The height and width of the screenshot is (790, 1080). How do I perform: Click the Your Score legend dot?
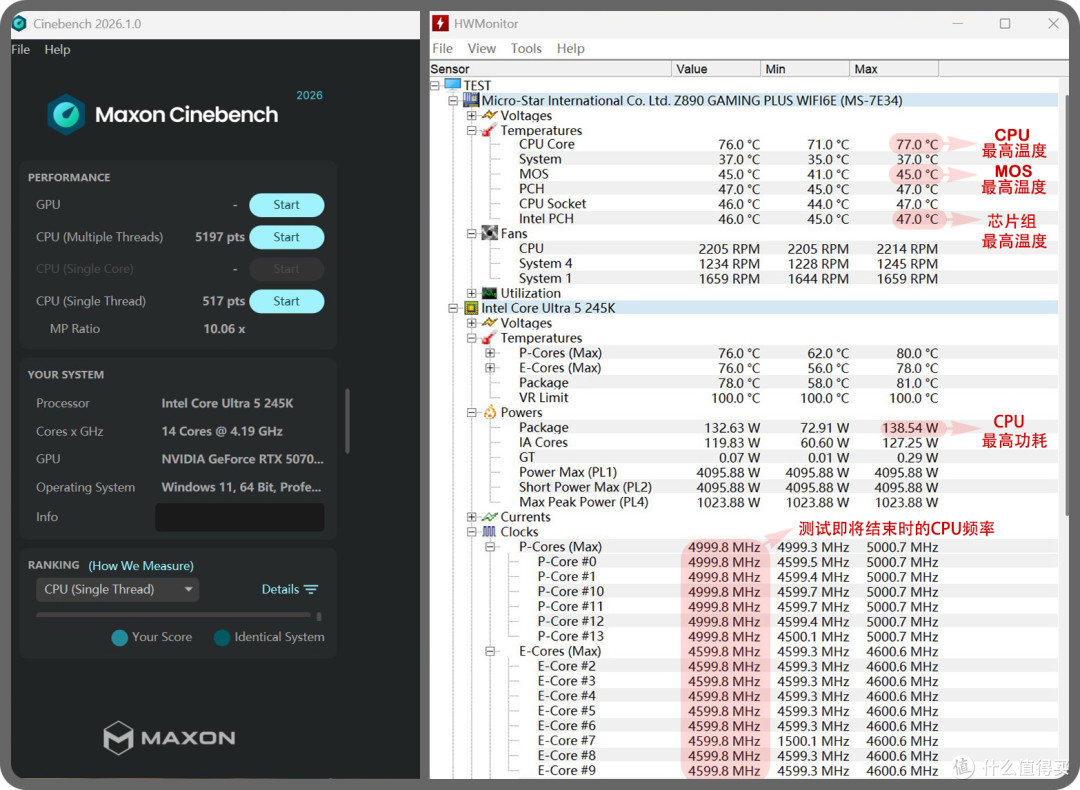[120, 637]
